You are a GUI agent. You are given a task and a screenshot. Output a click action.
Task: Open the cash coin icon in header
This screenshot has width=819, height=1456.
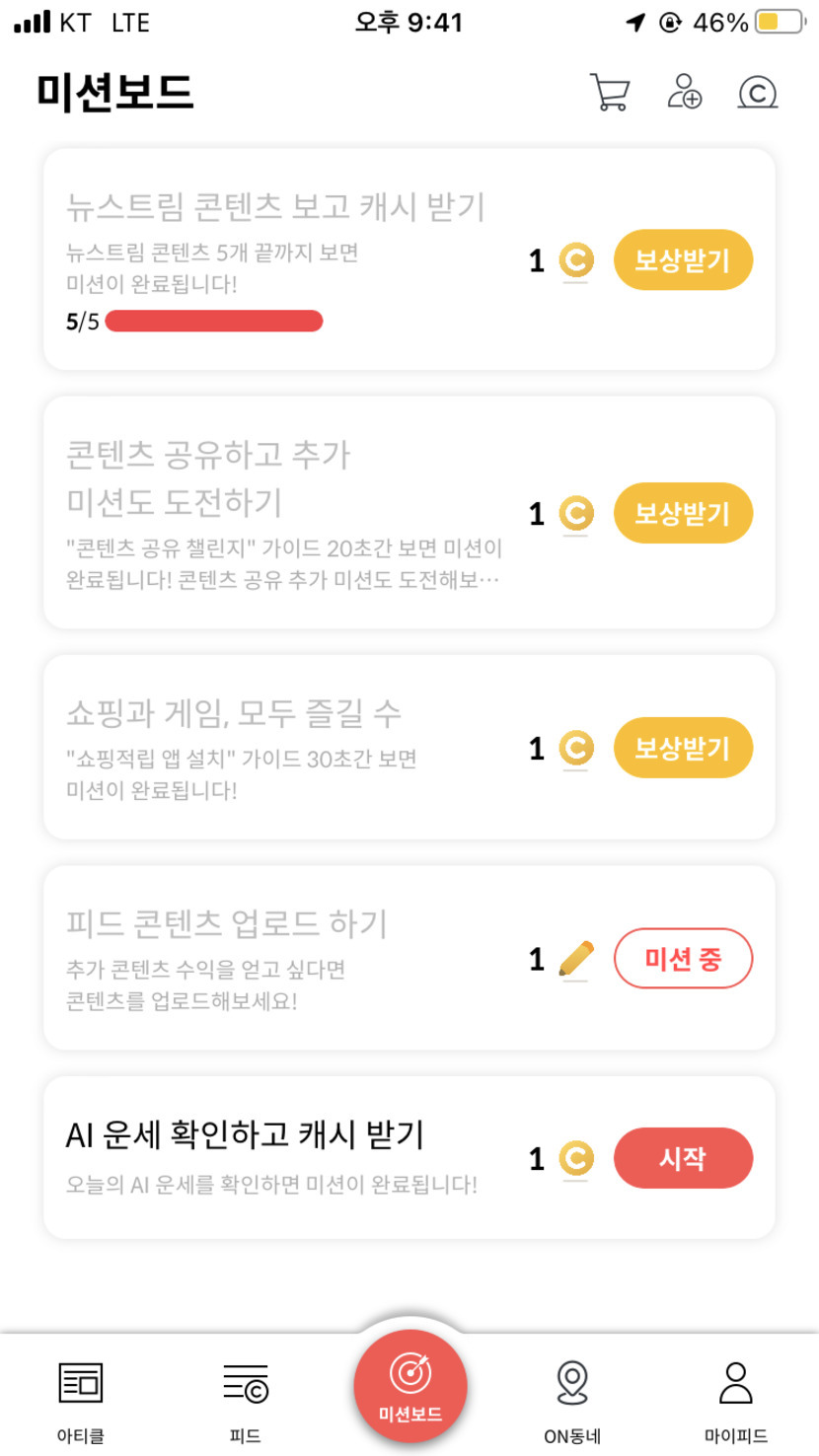(758, 93)
